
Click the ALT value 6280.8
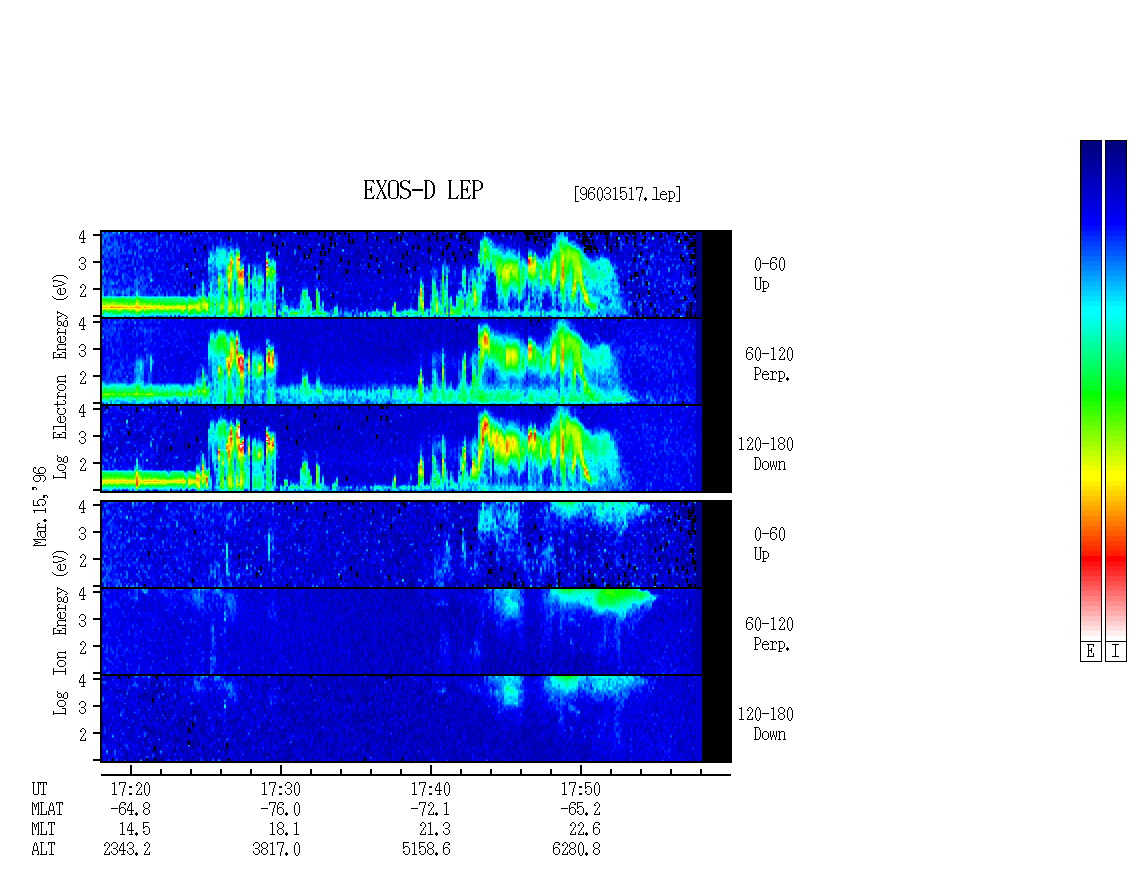coord(577,850)
